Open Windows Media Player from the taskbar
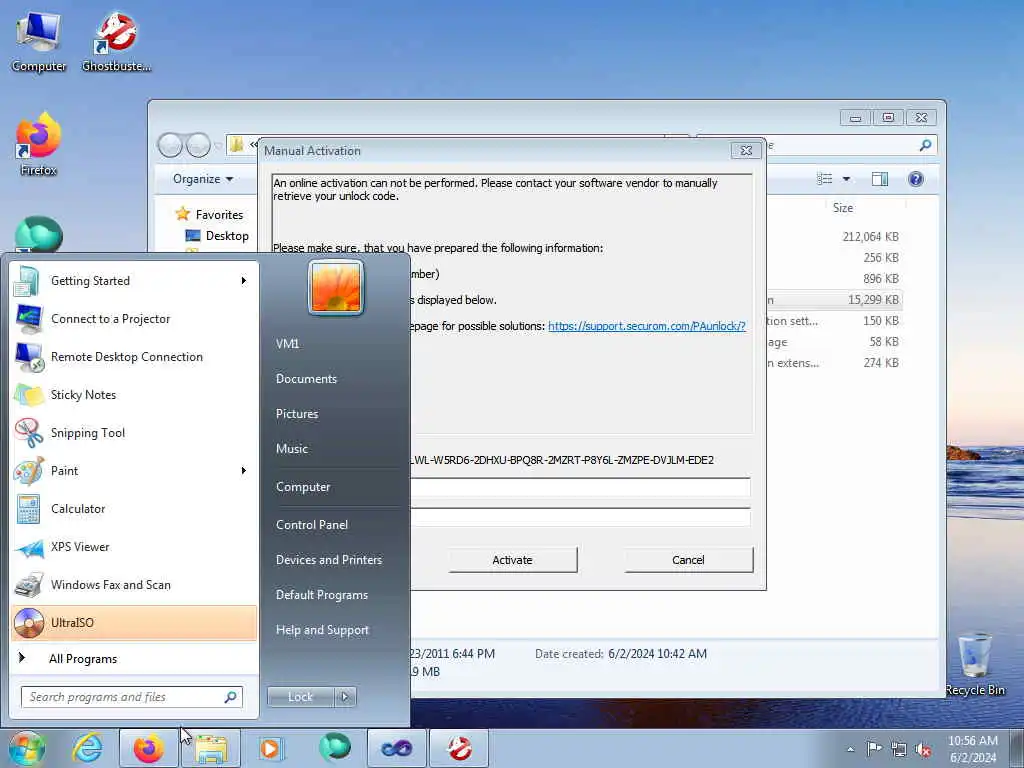 click(x=270, y=748)
